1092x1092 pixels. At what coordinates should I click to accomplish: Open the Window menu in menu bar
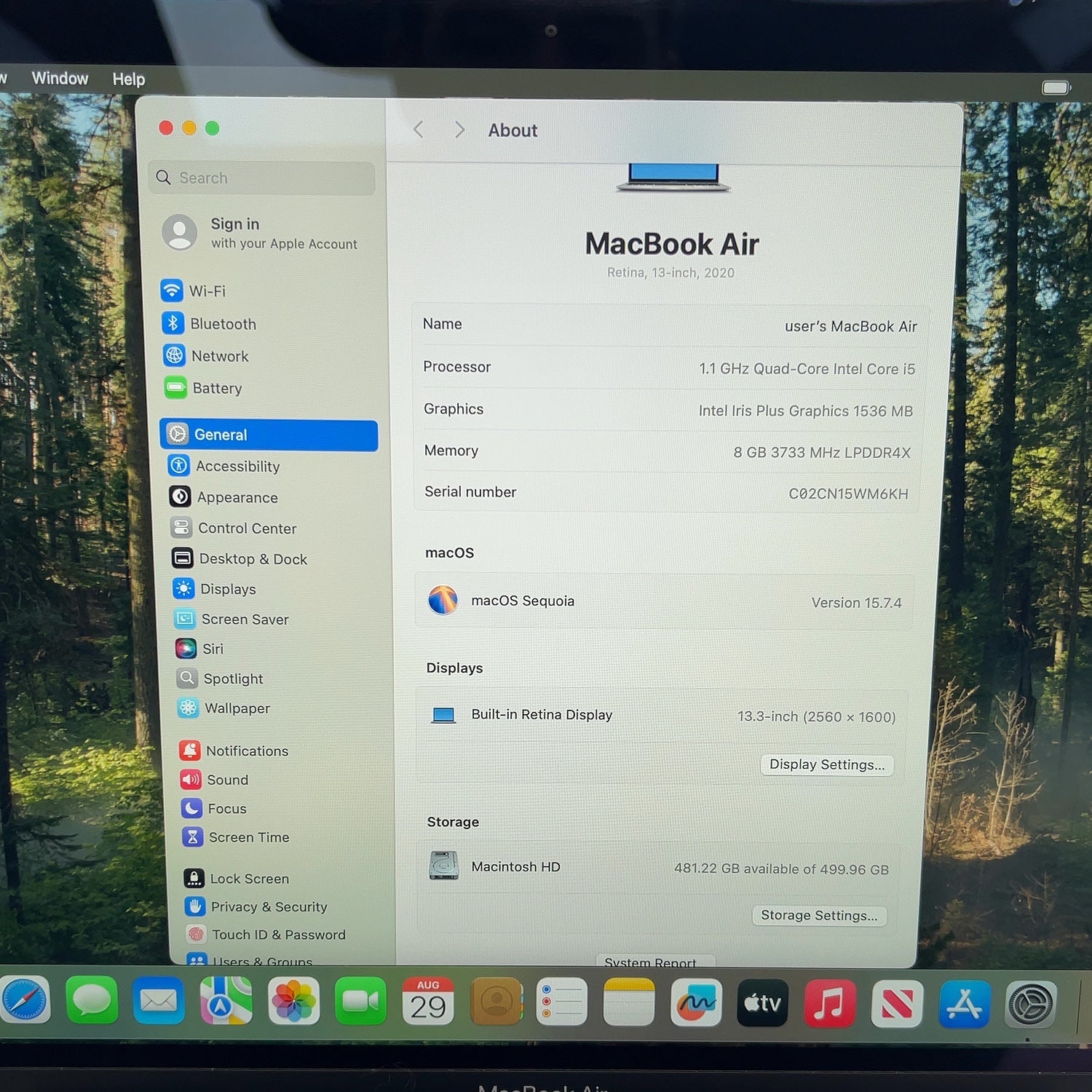click(60, 78)
